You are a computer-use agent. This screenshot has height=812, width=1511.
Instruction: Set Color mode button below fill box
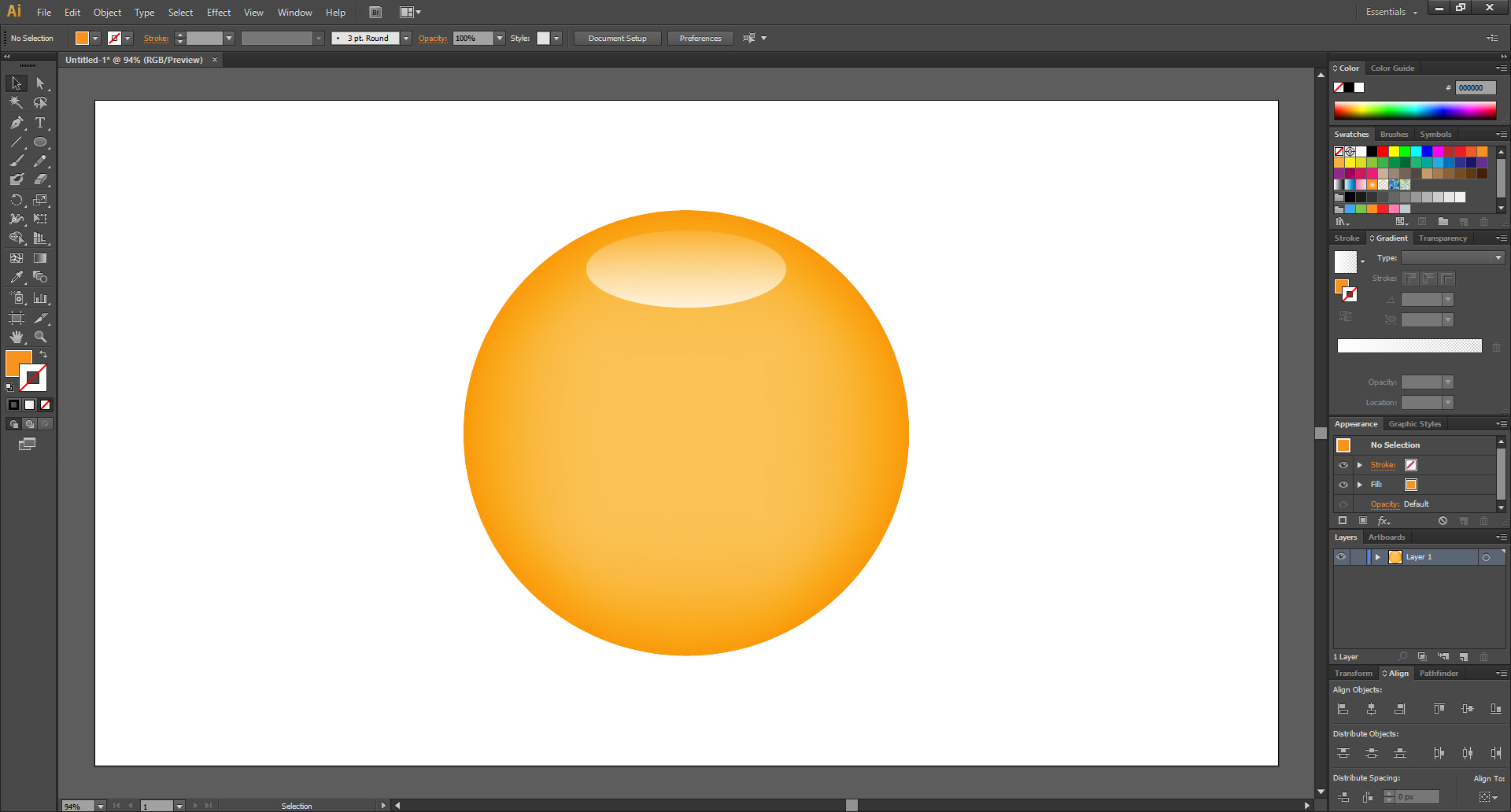pyautogui.click(x=13, y=405)
